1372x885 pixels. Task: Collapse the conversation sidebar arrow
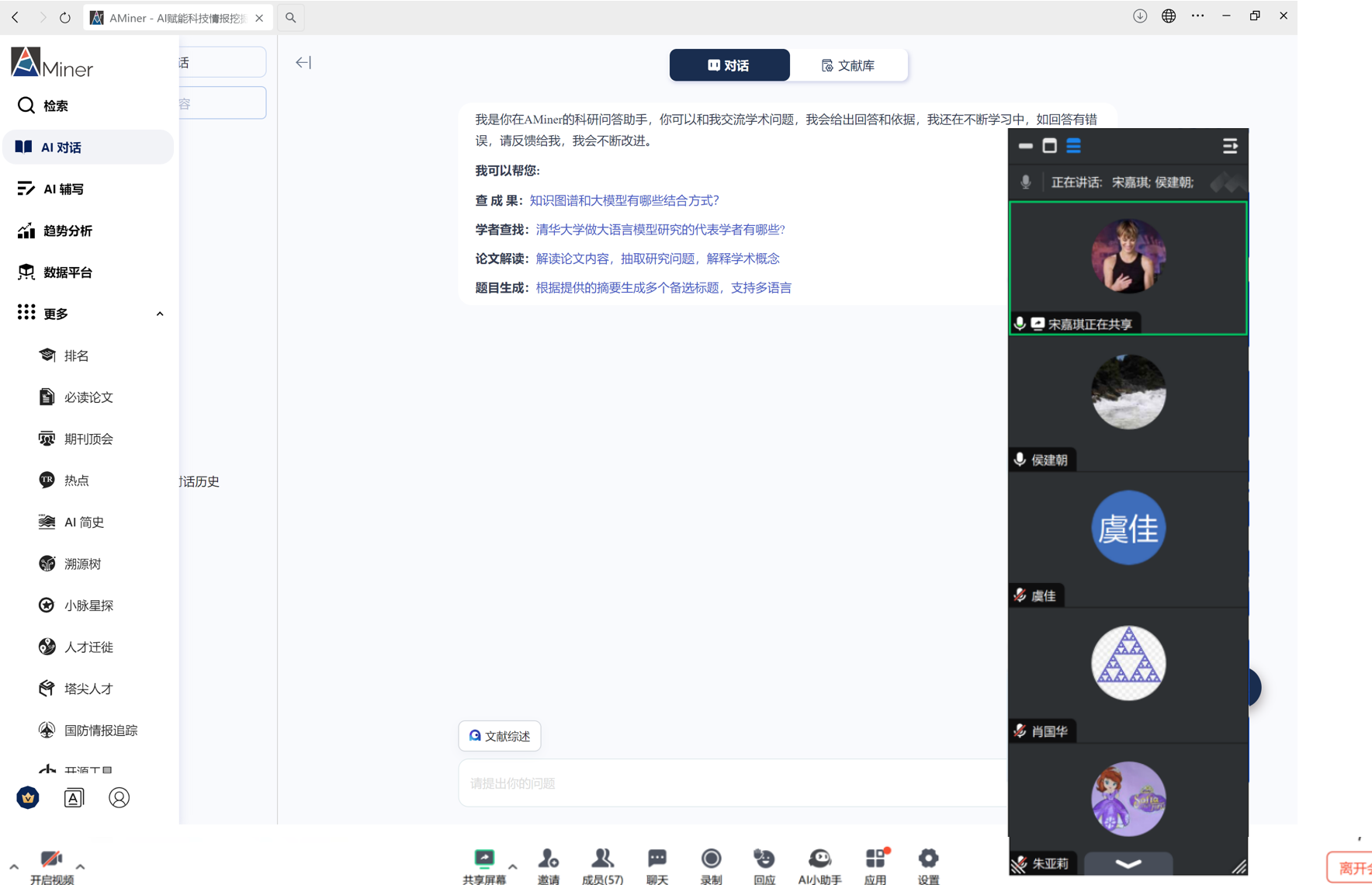(303, 63)
